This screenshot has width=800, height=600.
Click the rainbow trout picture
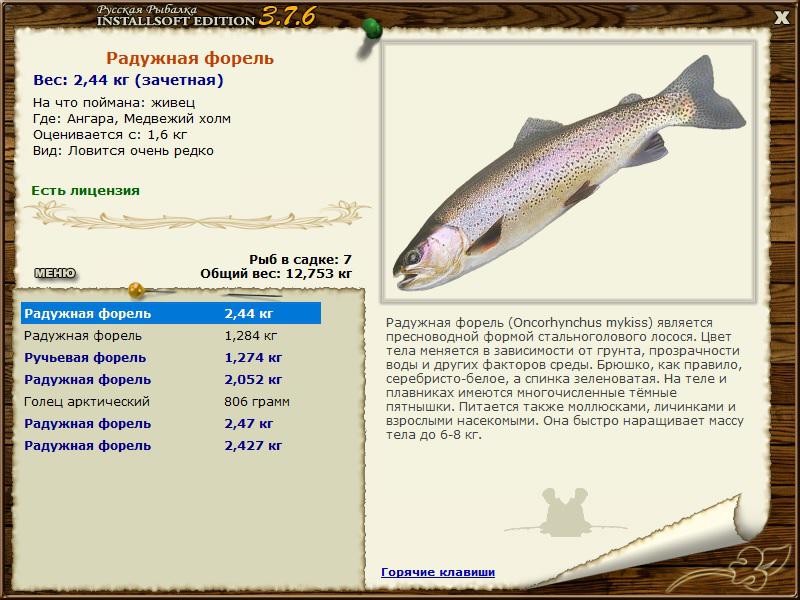pyautogui.click(x=568, y=172)
